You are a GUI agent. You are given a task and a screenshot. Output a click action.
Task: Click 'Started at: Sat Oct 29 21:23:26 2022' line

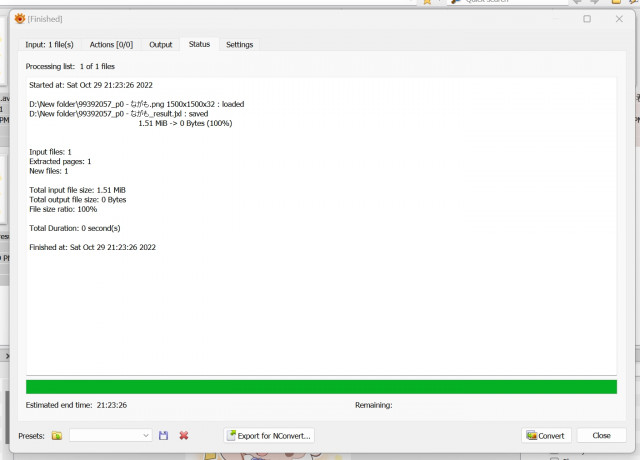(91, 85)
